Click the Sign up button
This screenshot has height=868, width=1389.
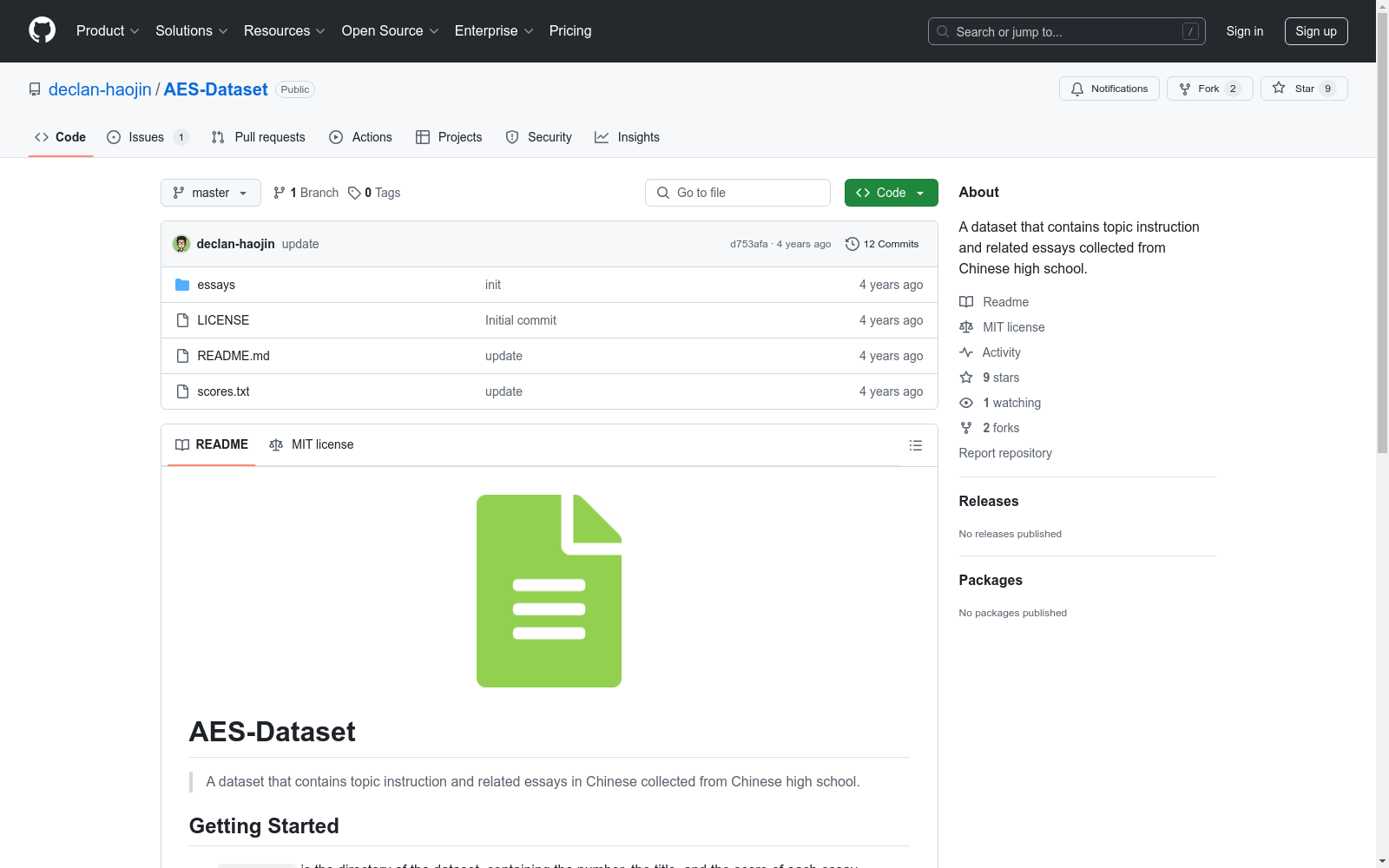pyautogui.click(x=1316, y=31)
